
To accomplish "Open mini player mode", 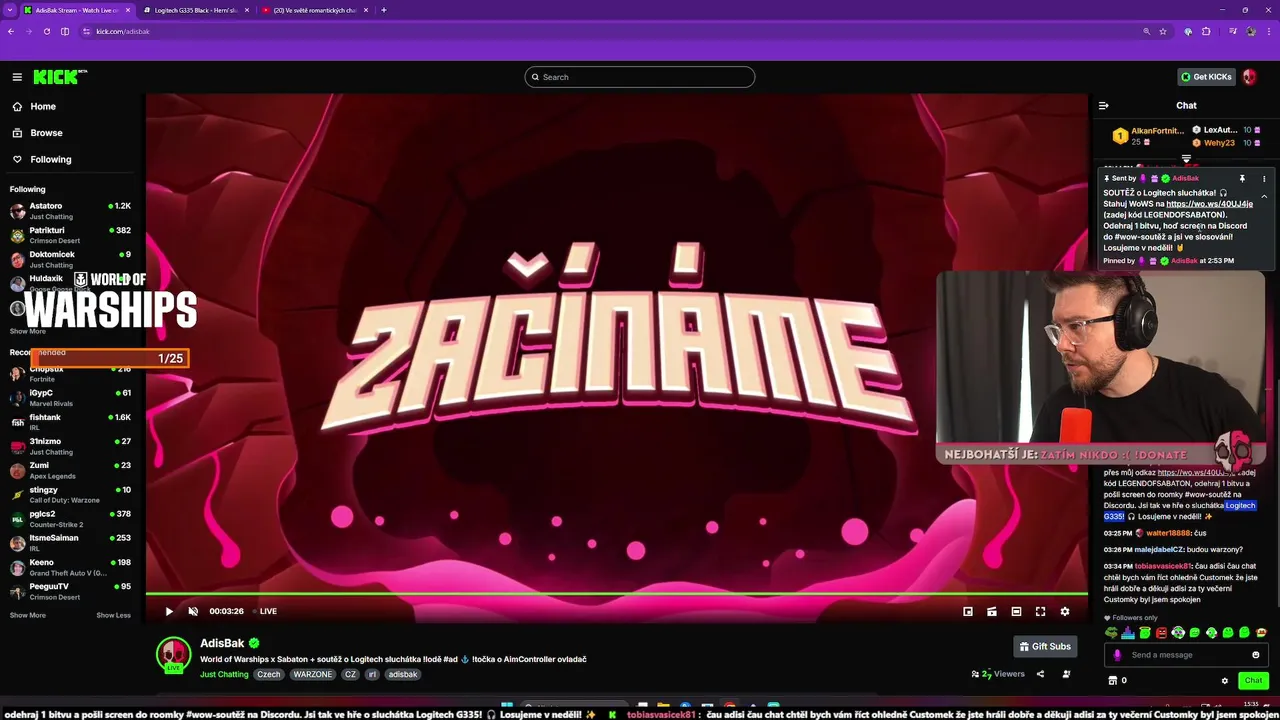I will coord(967,611).
